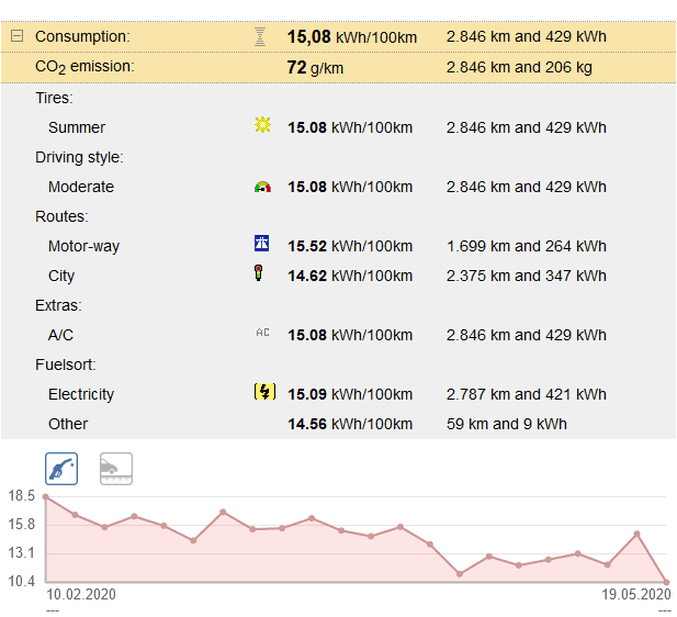Select the Moderate driving style label
Screen dimensions: 677x617
click(81, 187)
